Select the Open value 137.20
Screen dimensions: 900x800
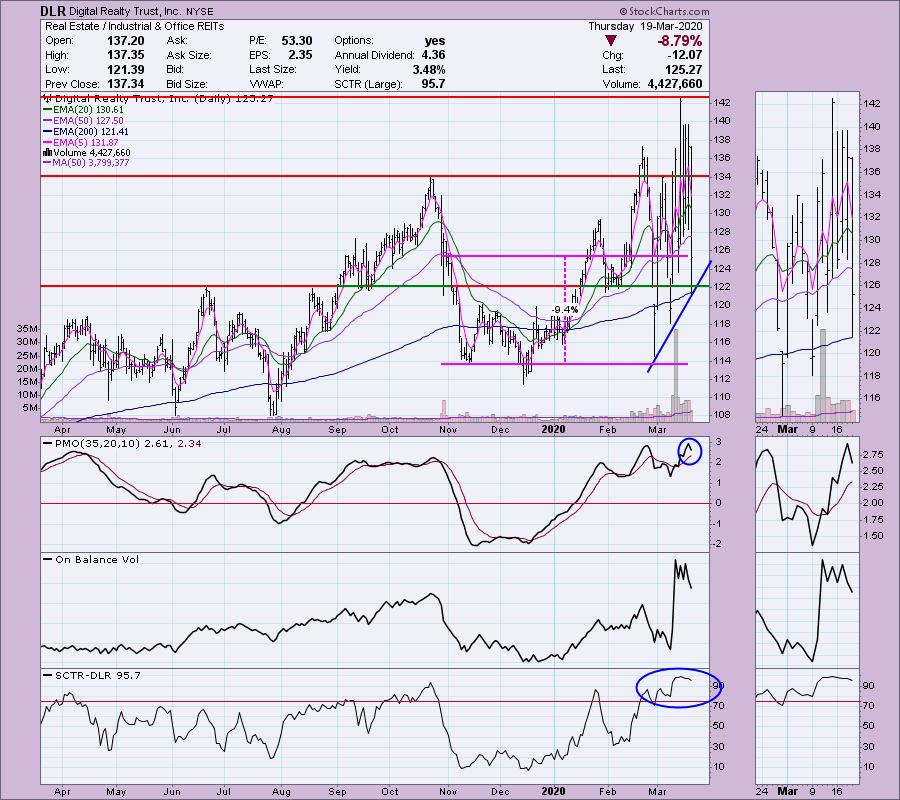pyautogui.click(x=126, y=41)
